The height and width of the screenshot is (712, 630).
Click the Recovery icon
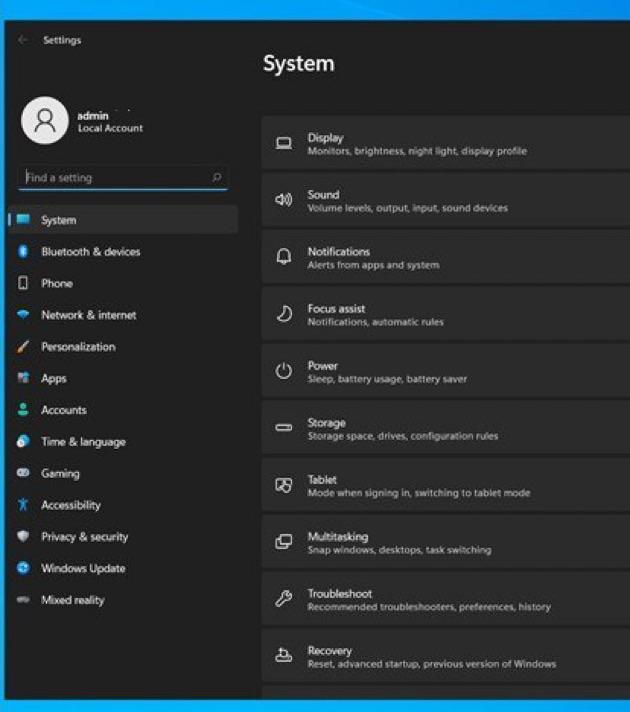[x=284, y=655]
